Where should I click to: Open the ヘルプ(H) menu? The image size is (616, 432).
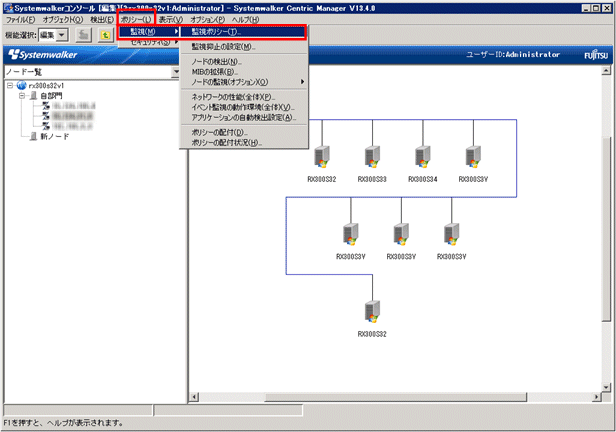(x=245, y=19)
